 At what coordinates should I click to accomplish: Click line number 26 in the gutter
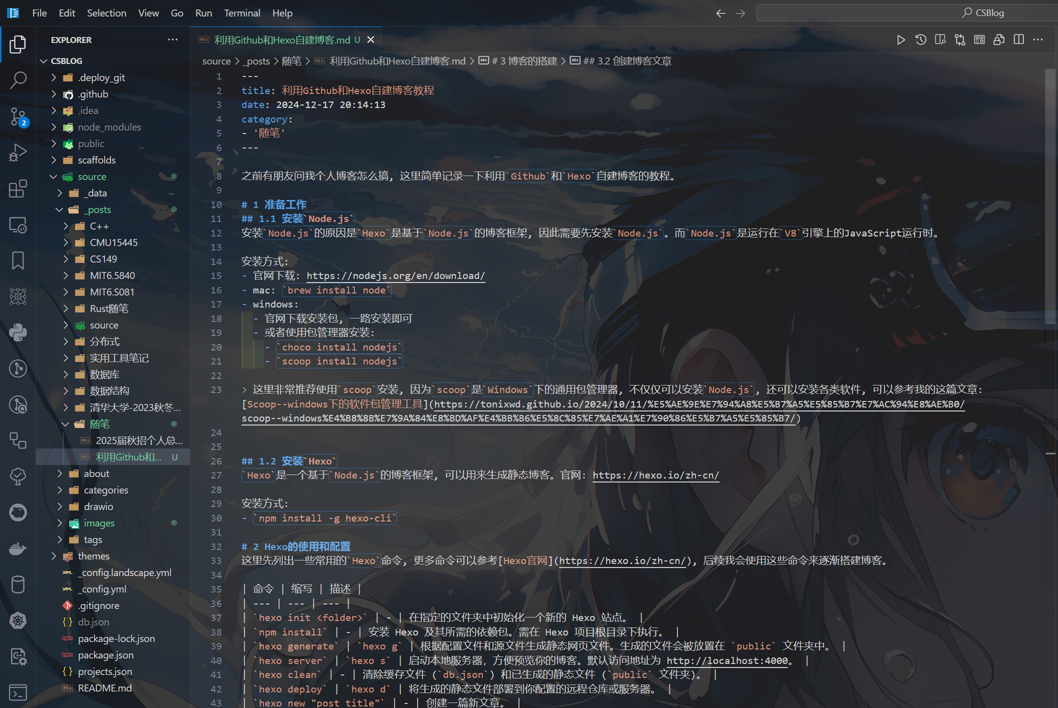pos(216,461)
